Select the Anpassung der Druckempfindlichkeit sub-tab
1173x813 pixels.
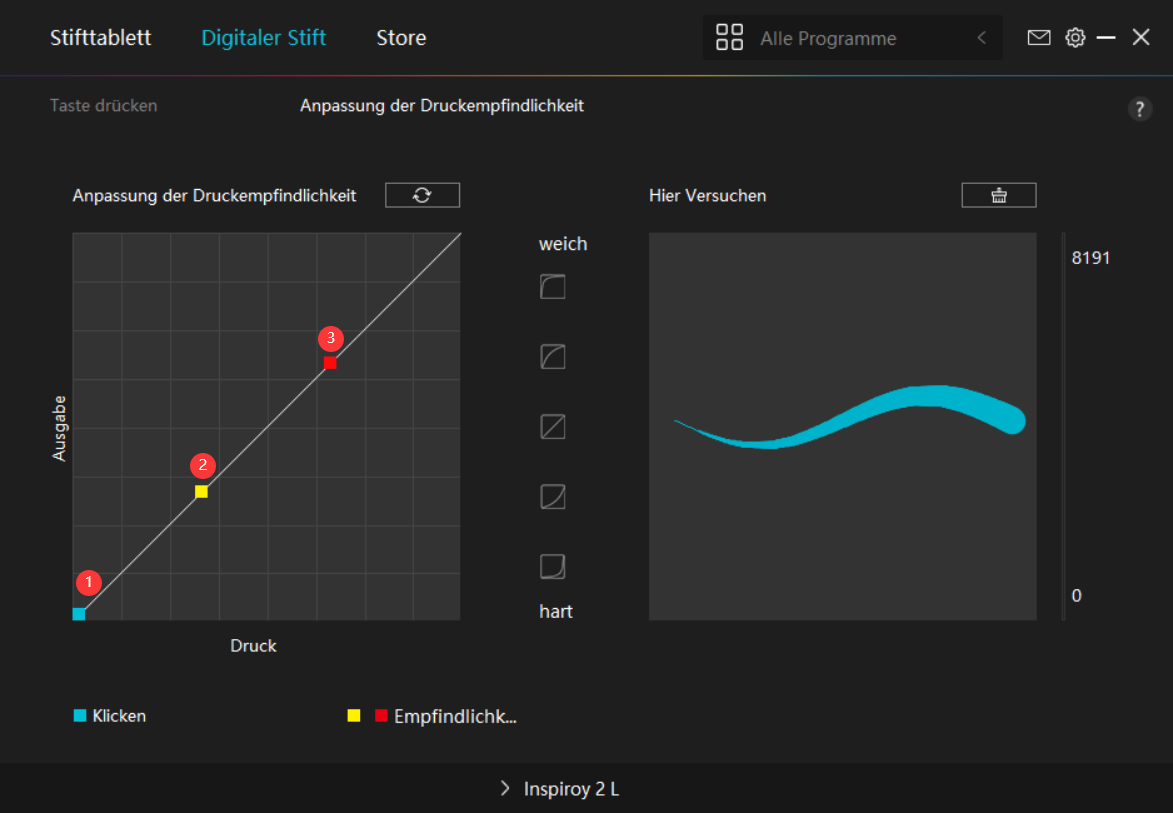(441, 105)
